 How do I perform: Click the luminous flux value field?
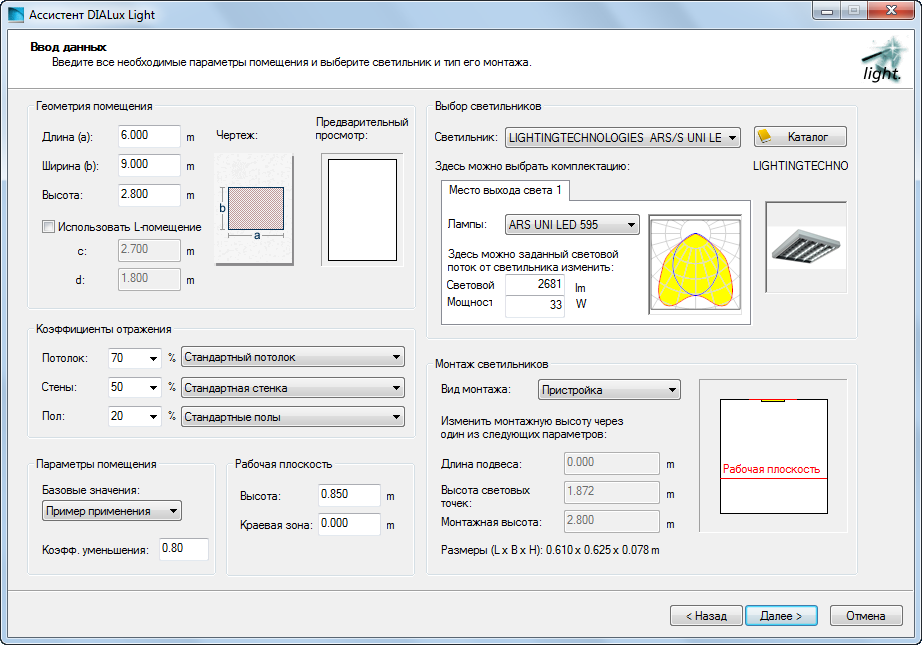(x=535, y=285)
